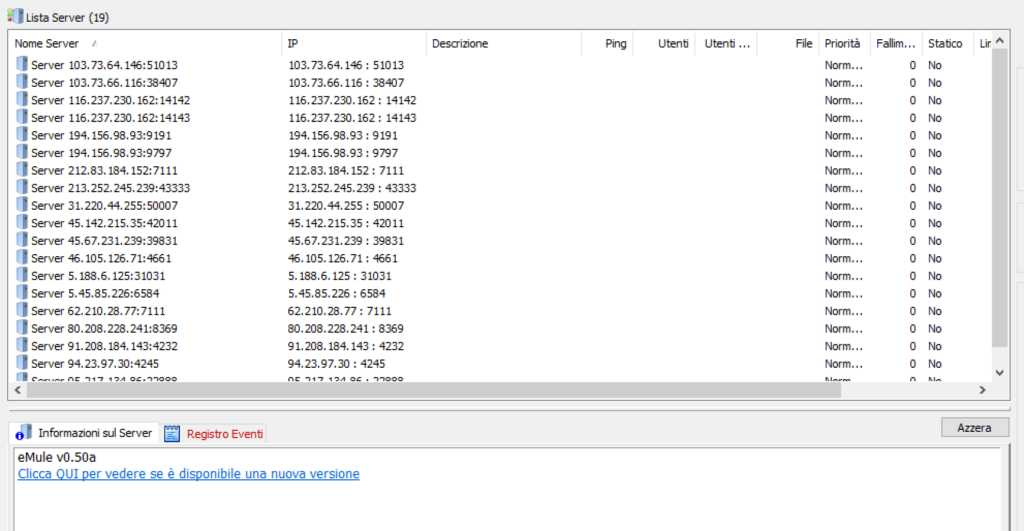Click the Informazioni sul Server tab icon

click(x=24, y=432)
